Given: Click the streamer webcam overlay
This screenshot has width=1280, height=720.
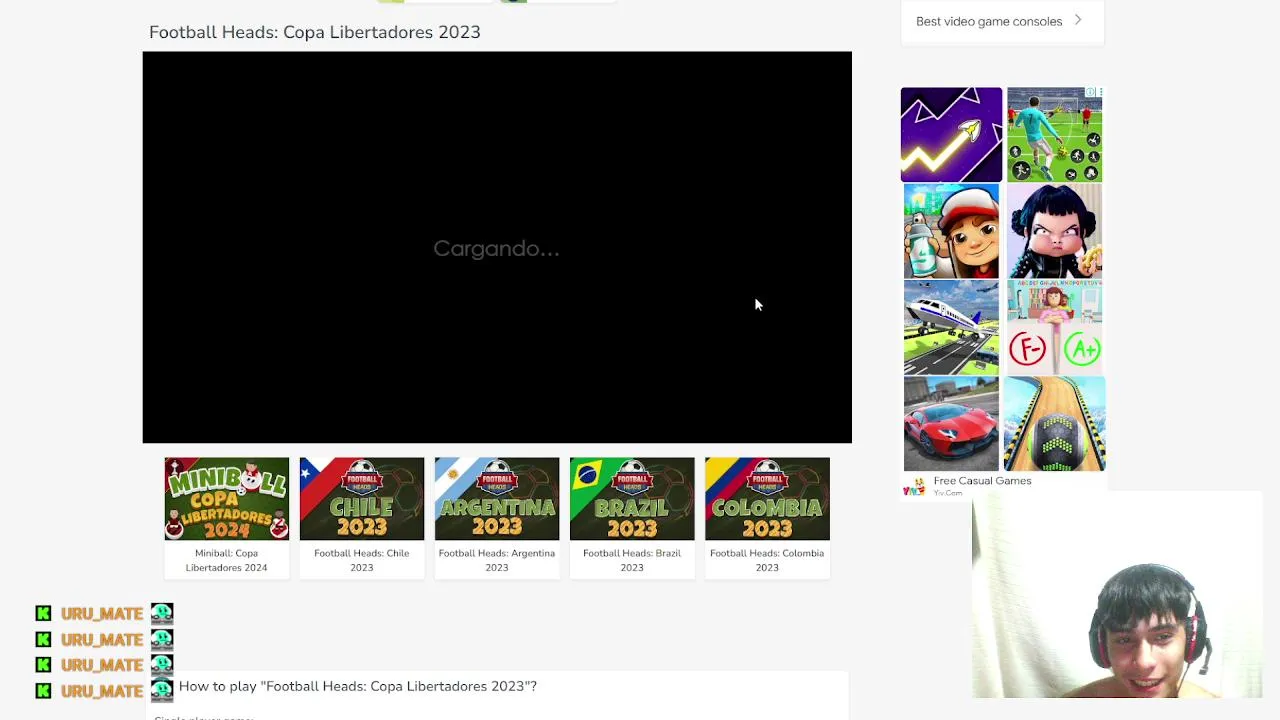Looking at the screenshot, I should pyautogui.click(x=1117, y=596).
